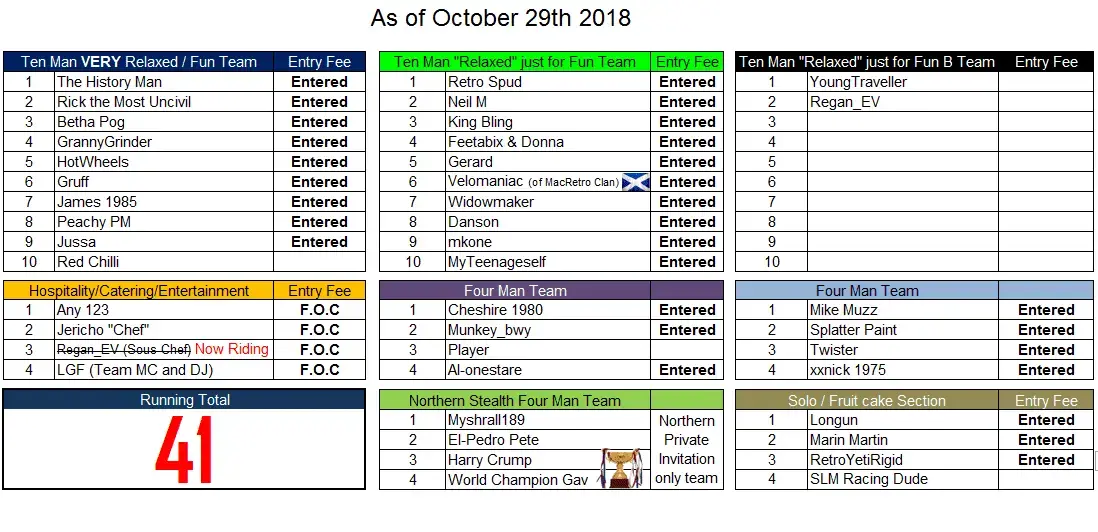Select the red Running Total number 41
The width and height of the screenshot is (1098, 532).
[183, 450]
